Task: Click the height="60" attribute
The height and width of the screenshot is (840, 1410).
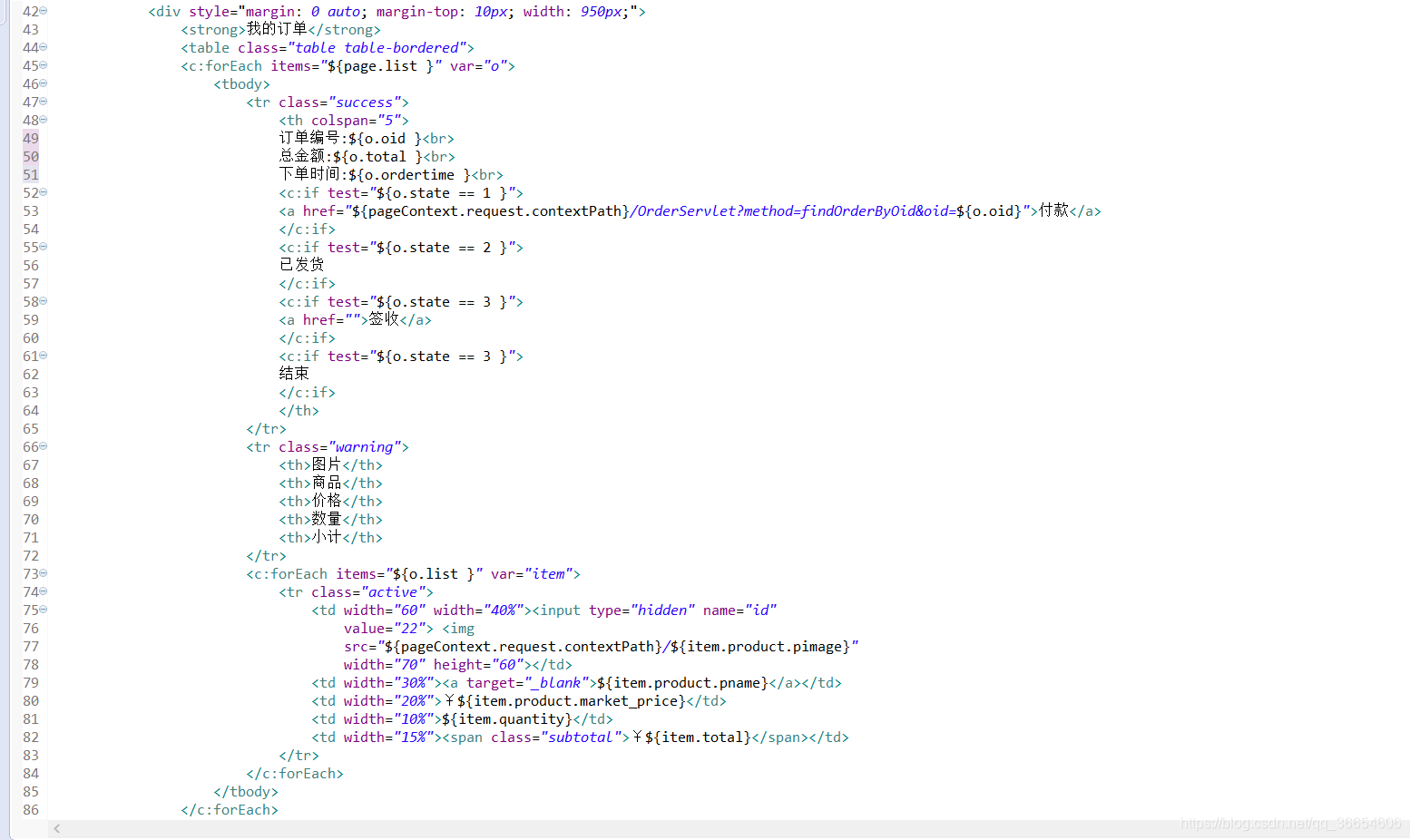Action: pos(482,664)
